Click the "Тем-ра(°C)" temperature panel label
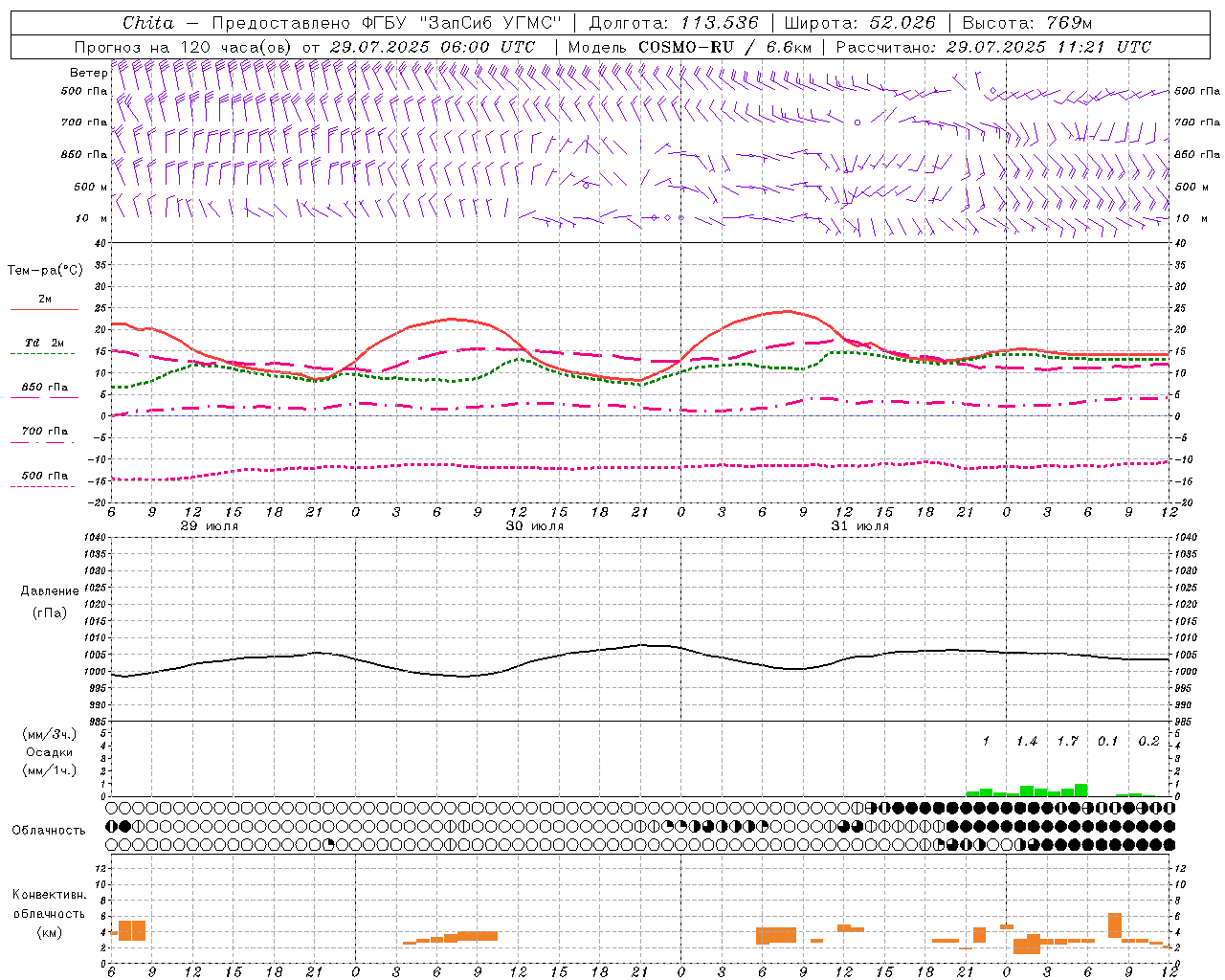 (x=45, y=271)
